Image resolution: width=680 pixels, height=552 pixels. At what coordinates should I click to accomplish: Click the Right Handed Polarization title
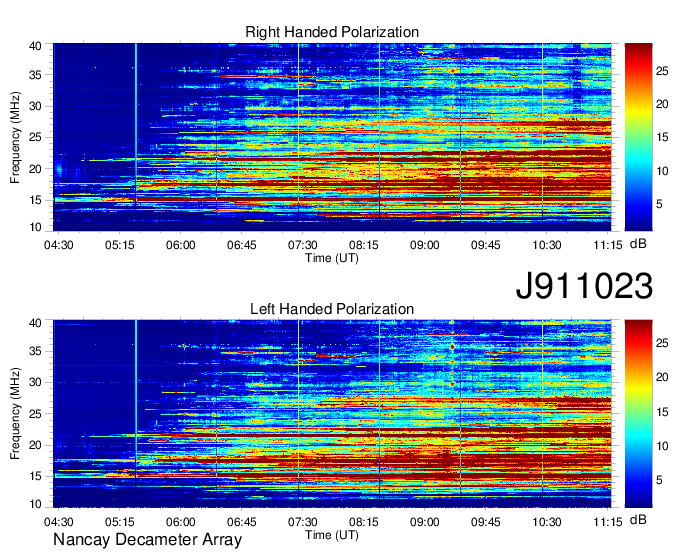click(x=332, y=32)
